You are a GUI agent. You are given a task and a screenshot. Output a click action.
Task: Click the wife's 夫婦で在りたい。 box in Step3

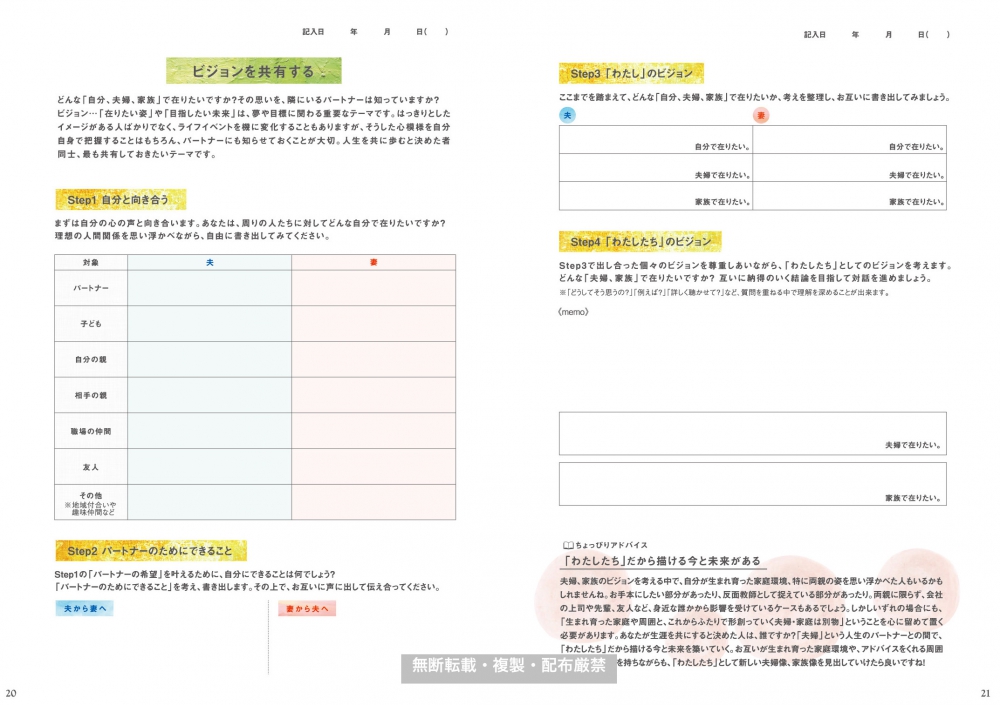tap(849, 168)
